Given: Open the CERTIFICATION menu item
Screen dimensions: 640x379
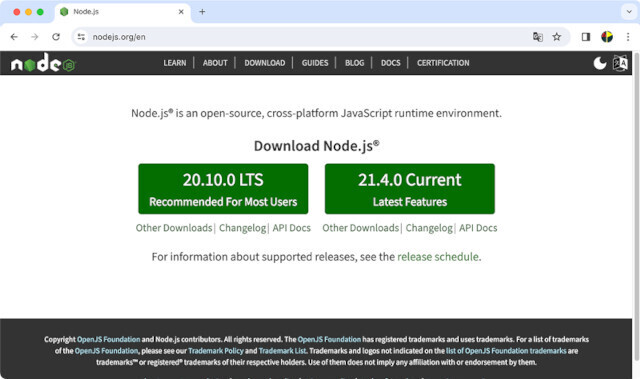Looking at the screenshot, I should (x=443, y=63).
